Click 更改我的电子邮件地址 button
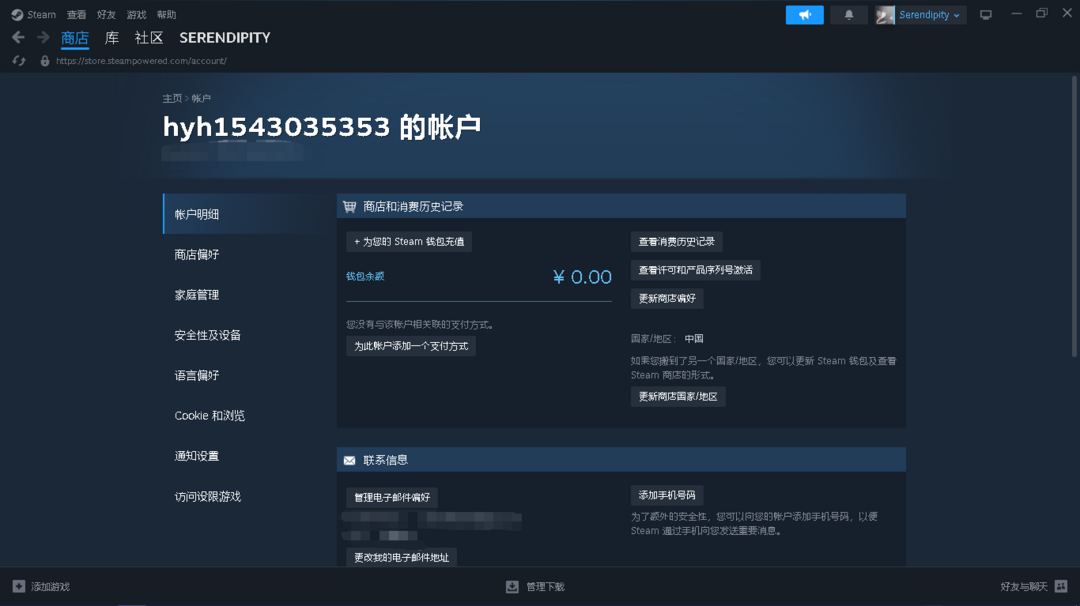The image size is (1080, 606). pyautogui.click(x=401, y=557)
